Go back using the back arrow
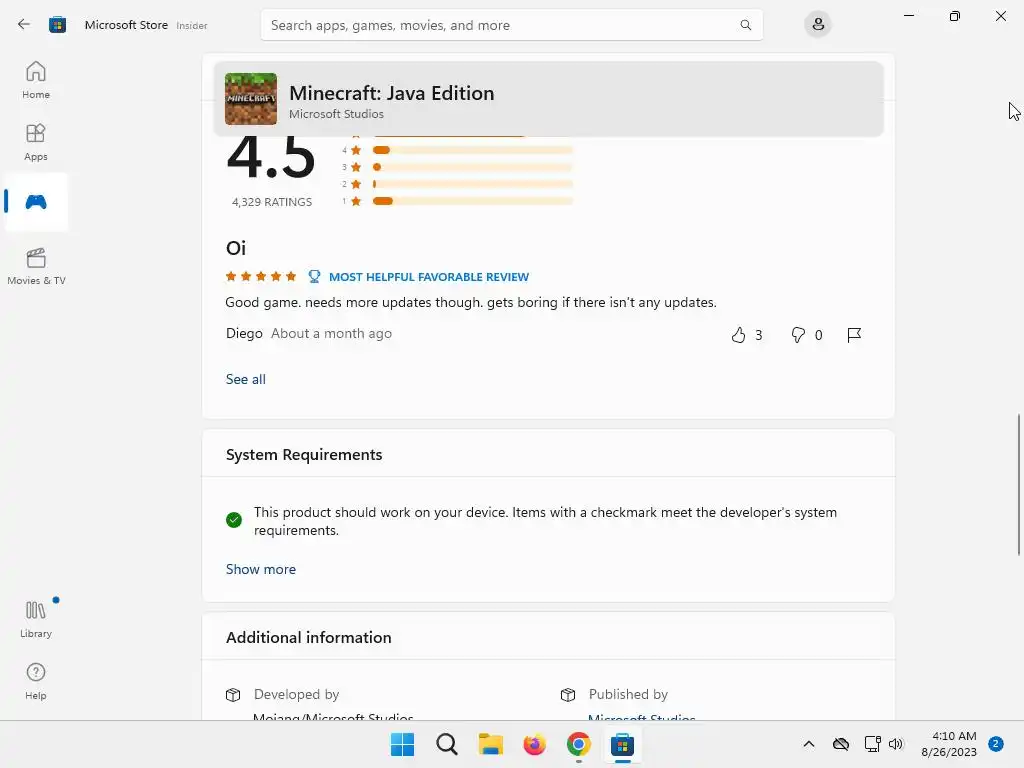Image resolution: width=1024 pixels, height=768 pixels. 24,25
